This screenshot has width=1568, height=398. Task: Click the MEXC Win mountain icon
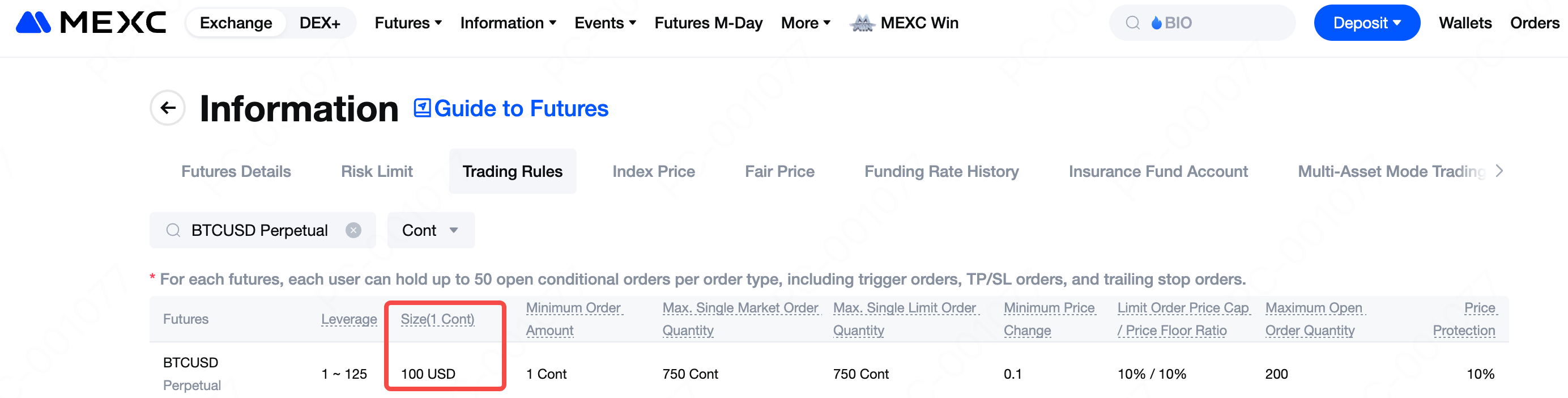tap(862, 23)
